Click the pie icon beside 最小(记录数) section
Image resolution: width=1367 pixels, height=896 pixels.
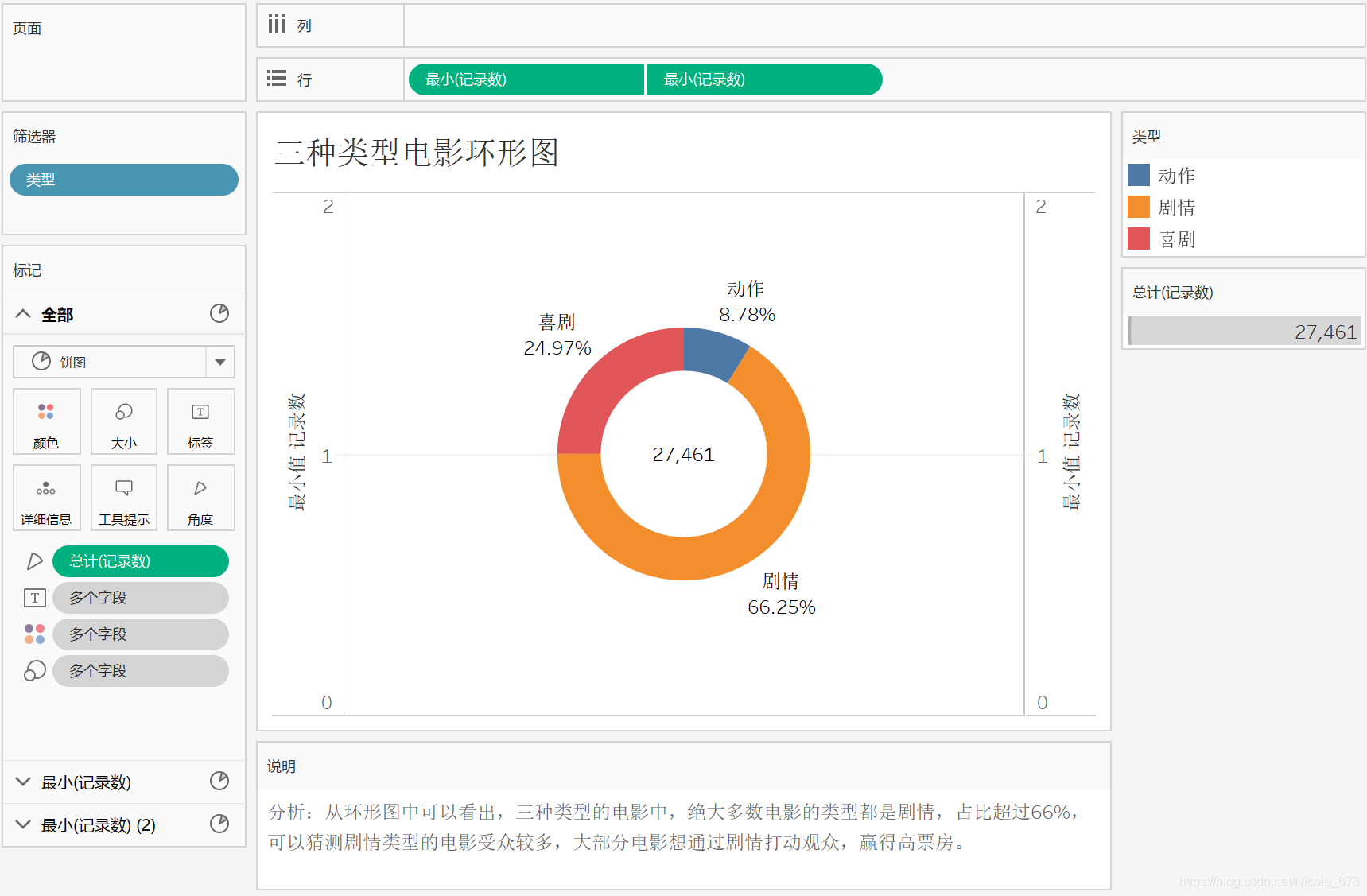(x=219, y=781)
